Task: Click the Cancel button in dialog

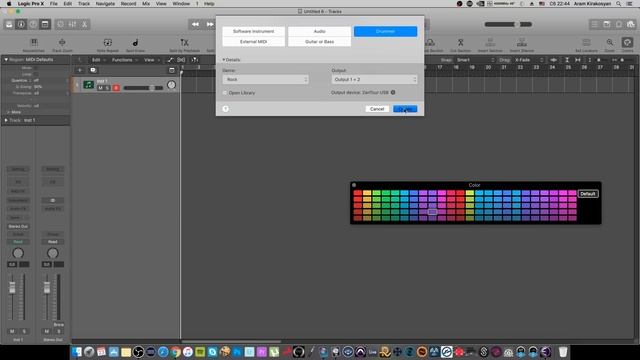Action: (377, 109)
